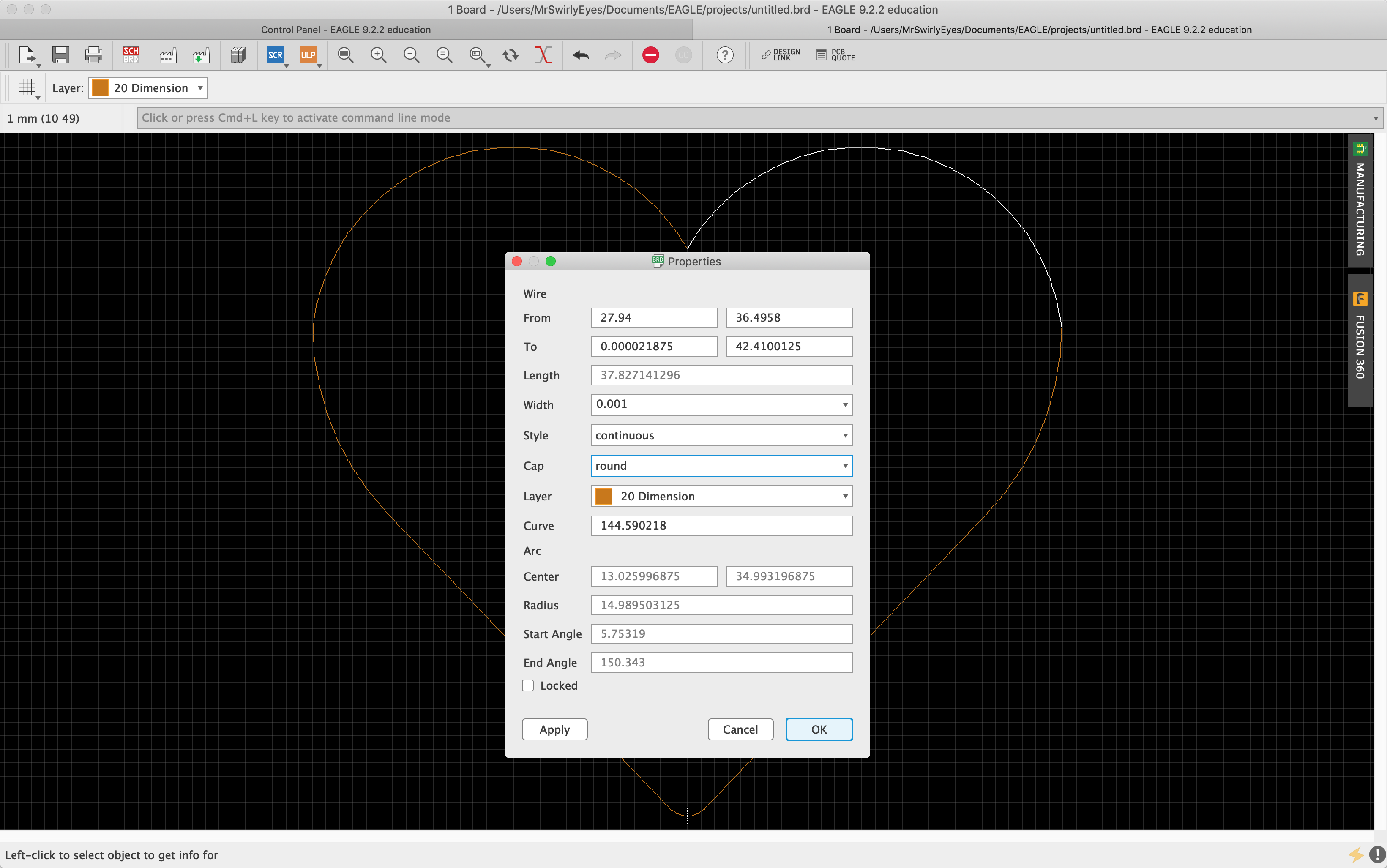
Task: Click the Apply button
Action: (554, 729)
